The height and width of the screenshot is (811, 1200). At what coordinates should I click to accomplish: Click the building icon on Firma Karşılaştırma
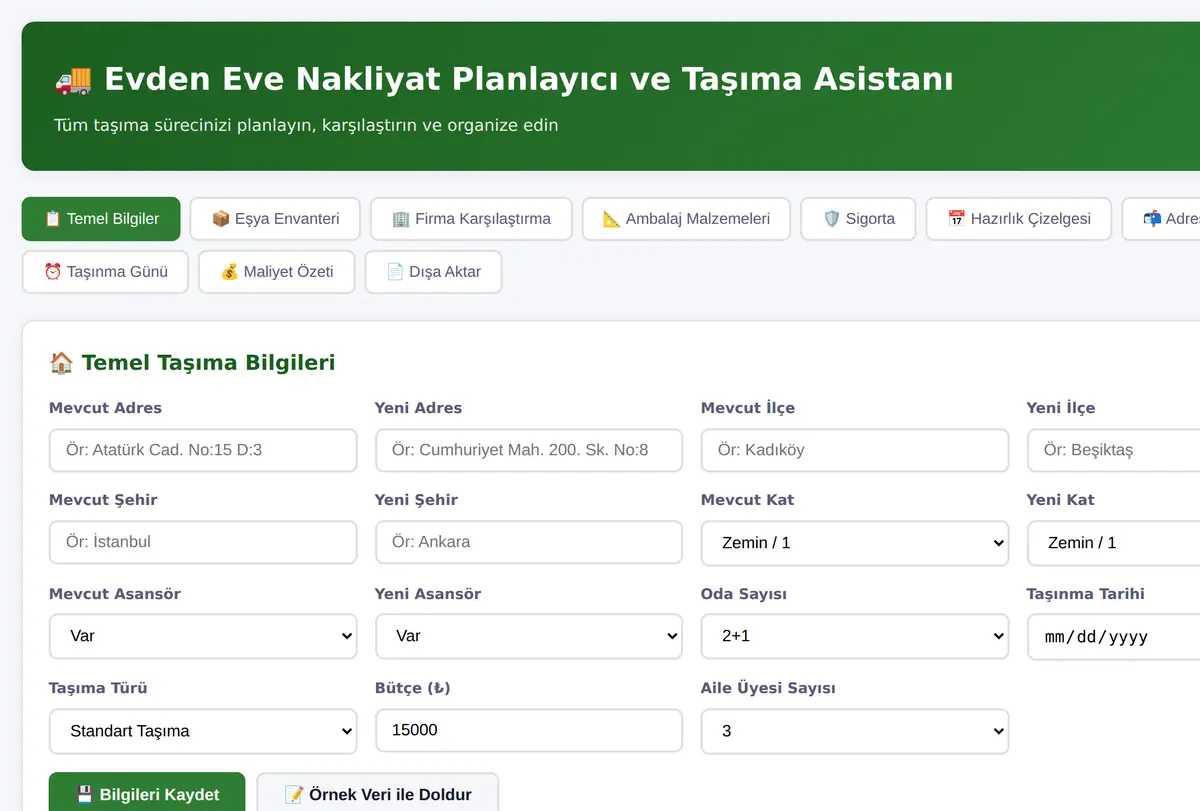tap(401, 219)
